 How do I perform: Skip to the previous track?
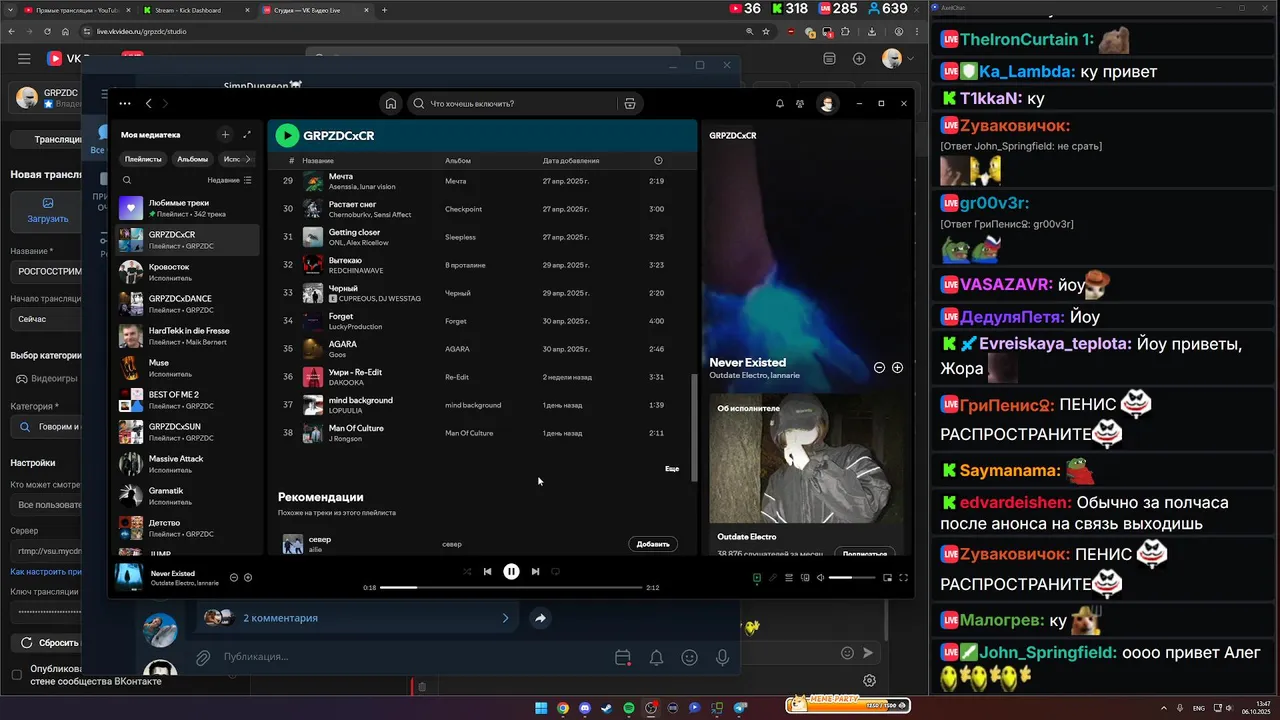point(487,571)
